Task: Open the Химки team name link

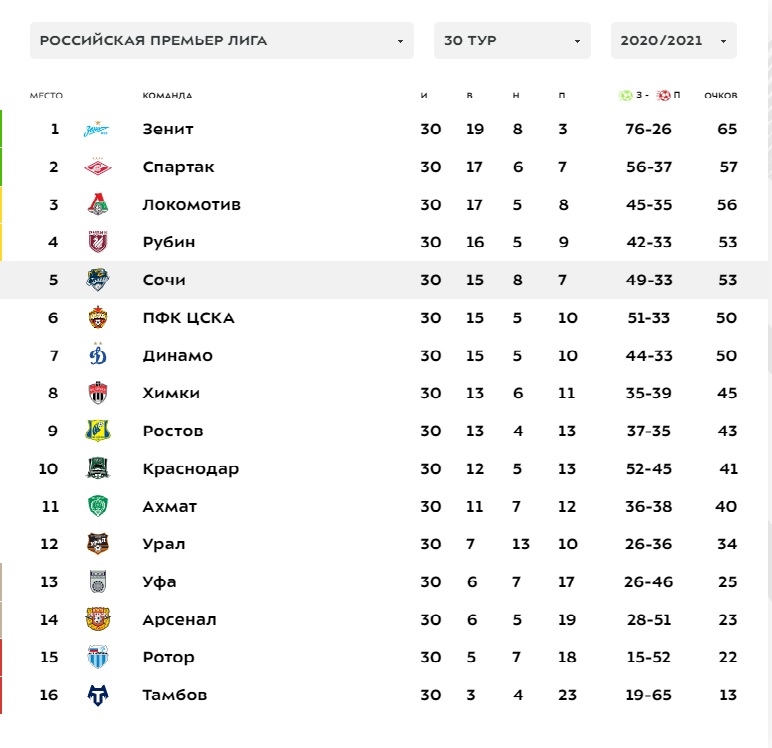Action: 171,393
